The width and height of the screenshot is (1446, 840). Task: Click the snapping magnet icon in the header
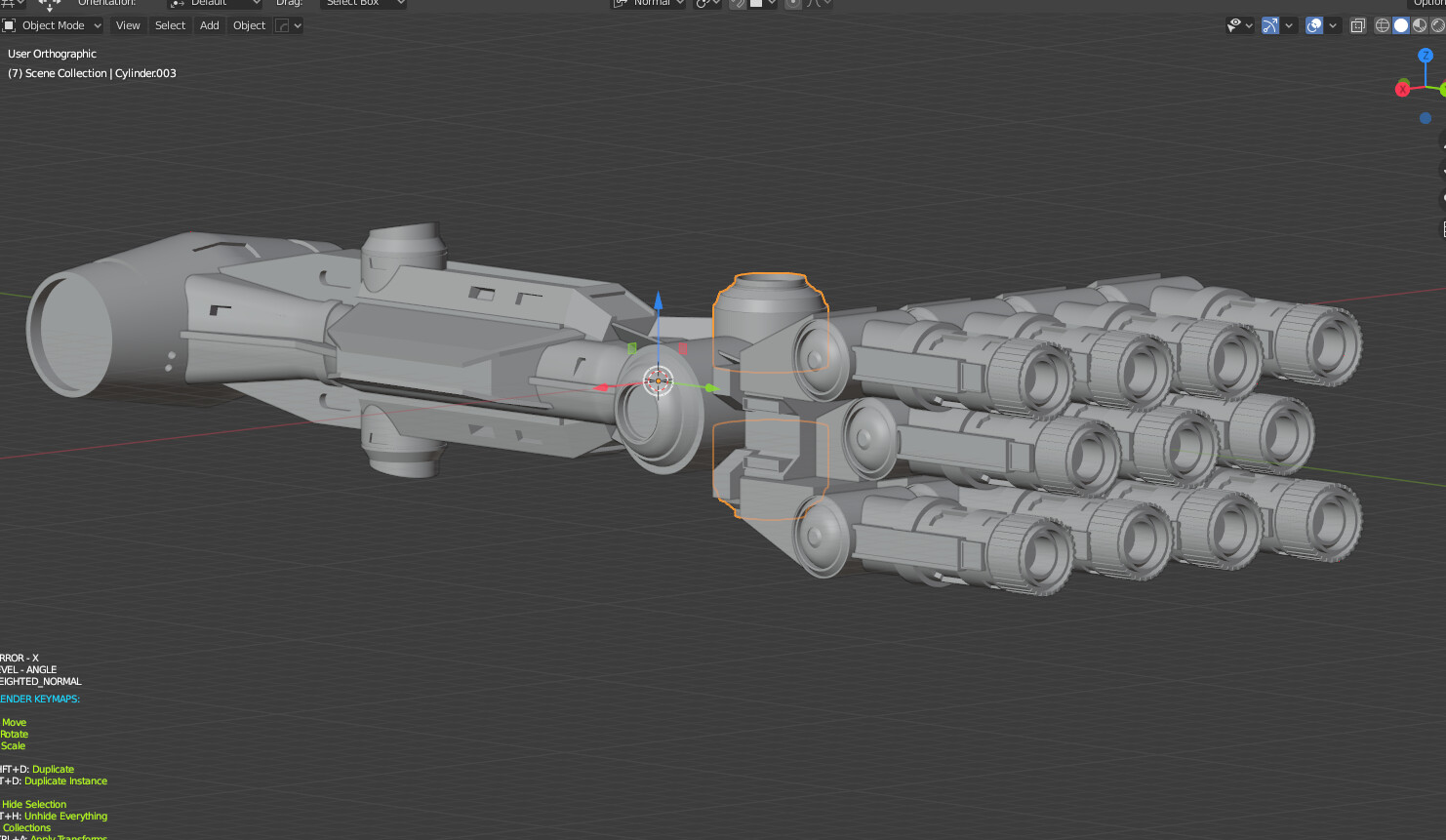739,4
